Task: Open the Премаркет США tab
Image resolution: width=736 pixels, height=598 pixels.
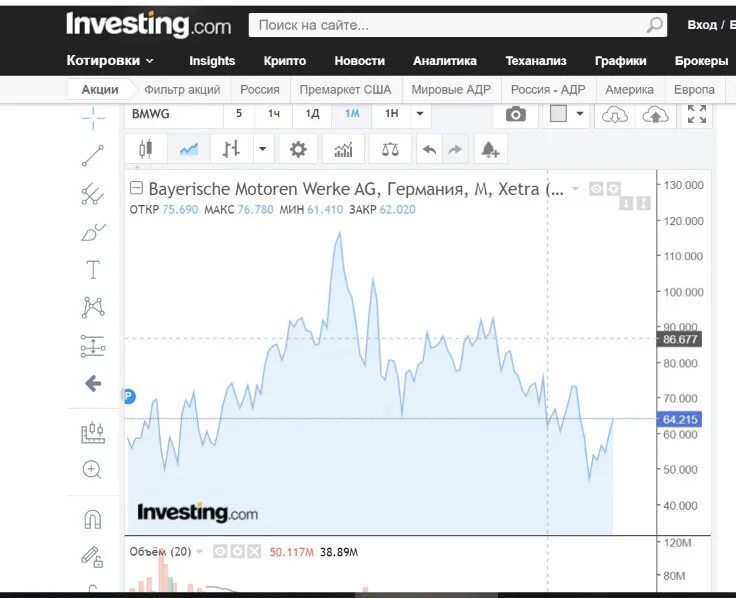Action: 345,89
